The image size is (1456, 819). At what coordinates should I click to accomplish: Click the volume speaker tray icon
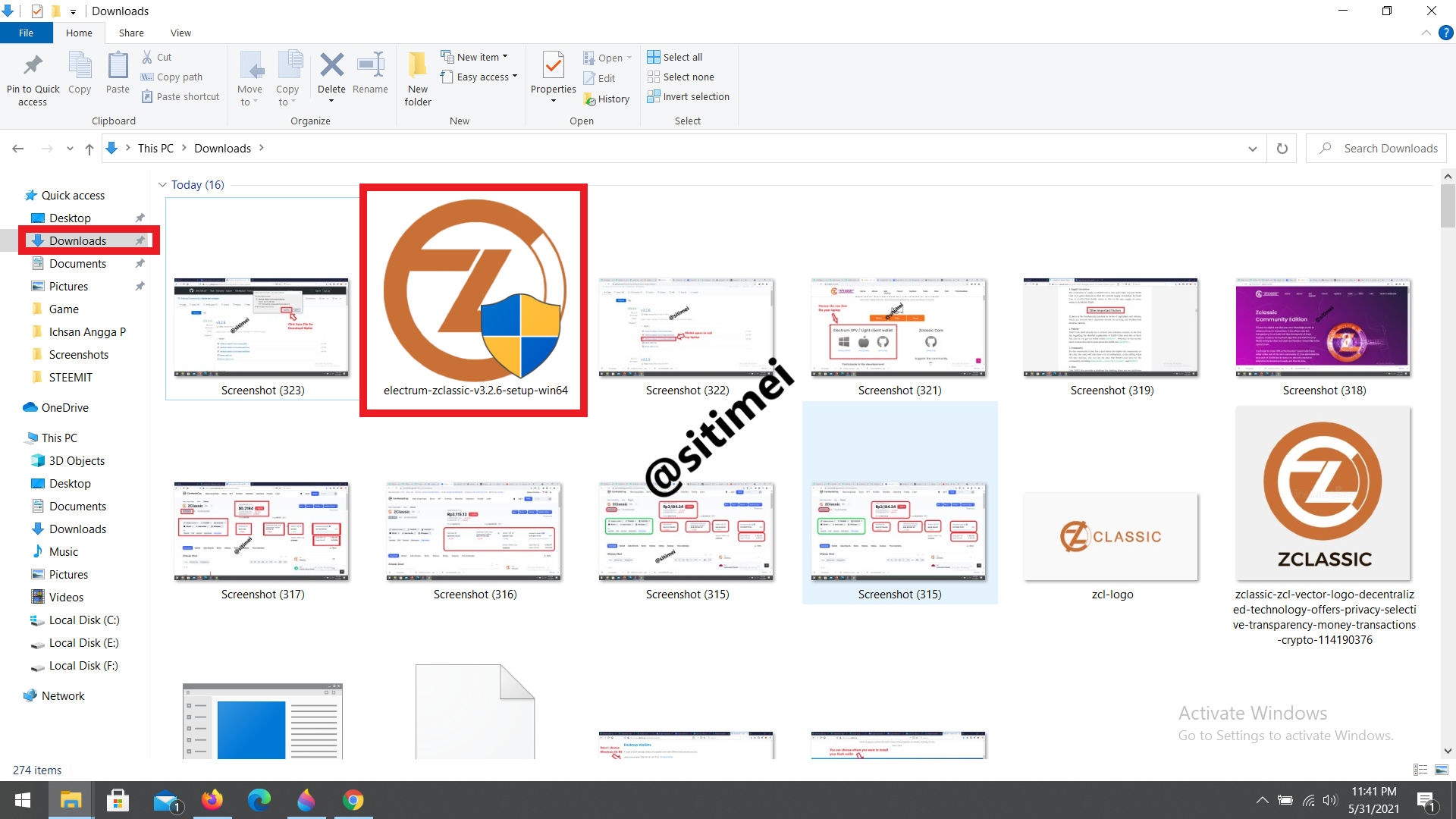click(x=1330, y=800)
